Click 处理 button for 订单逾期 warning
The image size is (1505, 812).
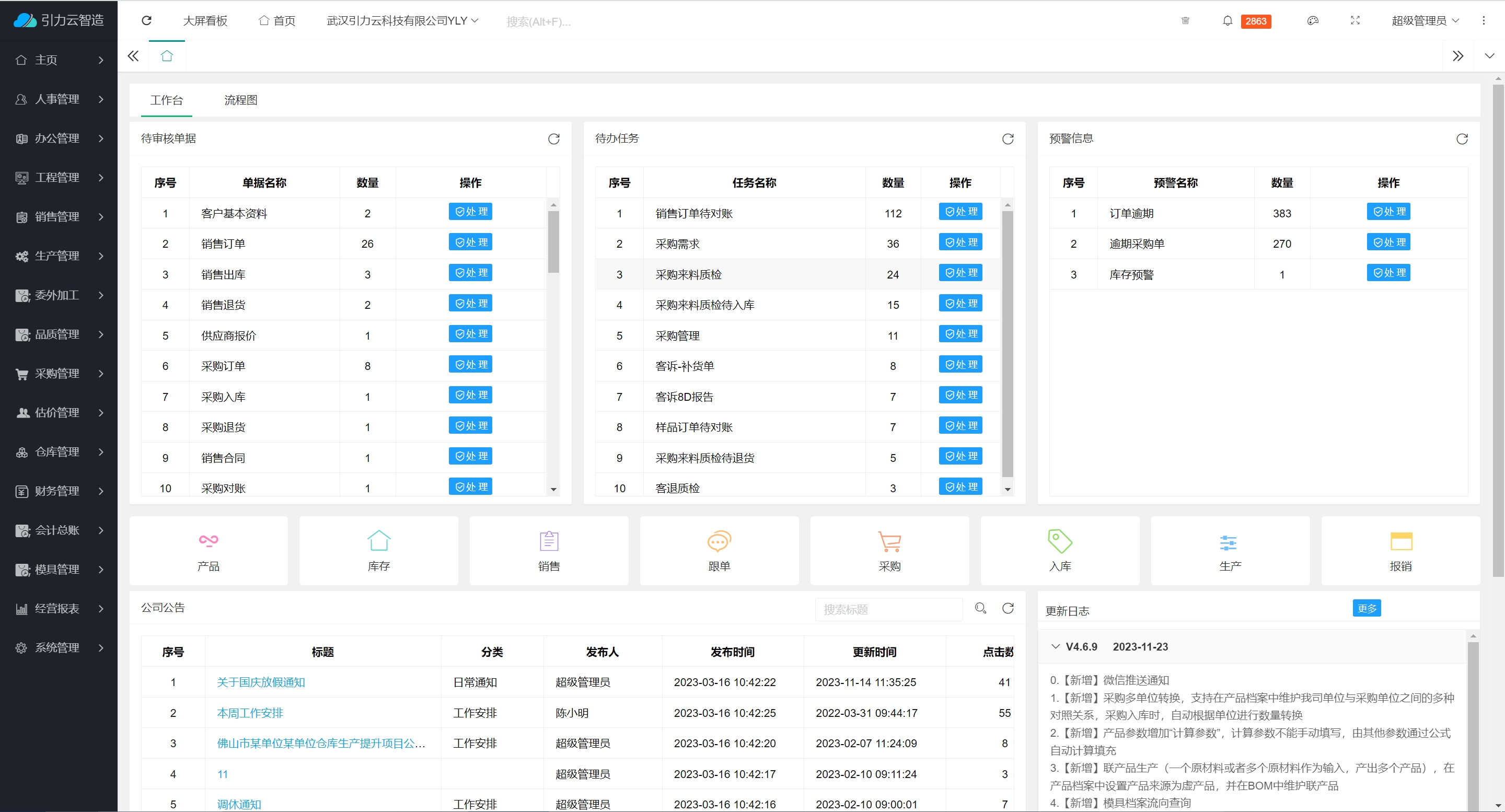pyautogui.click(x=1388, y=212)
